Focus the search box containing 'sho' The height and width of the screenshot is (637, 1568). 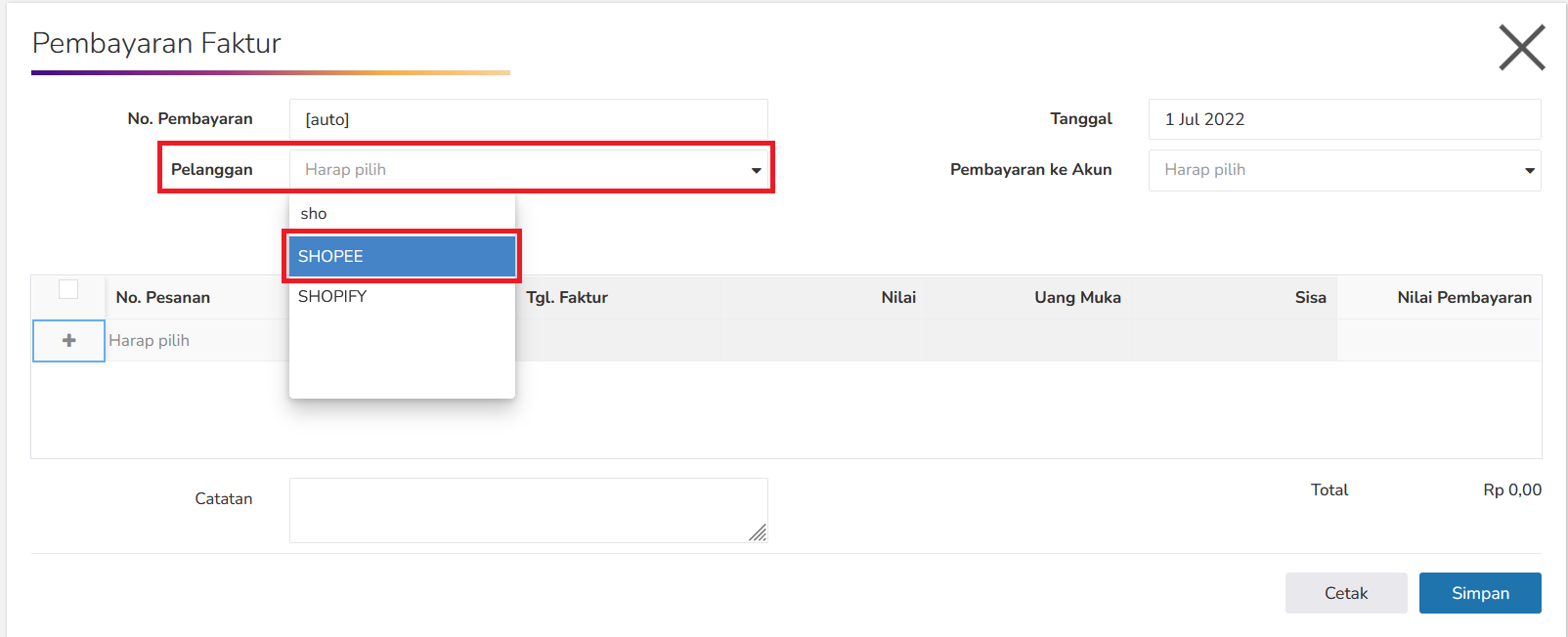(402, 213)
